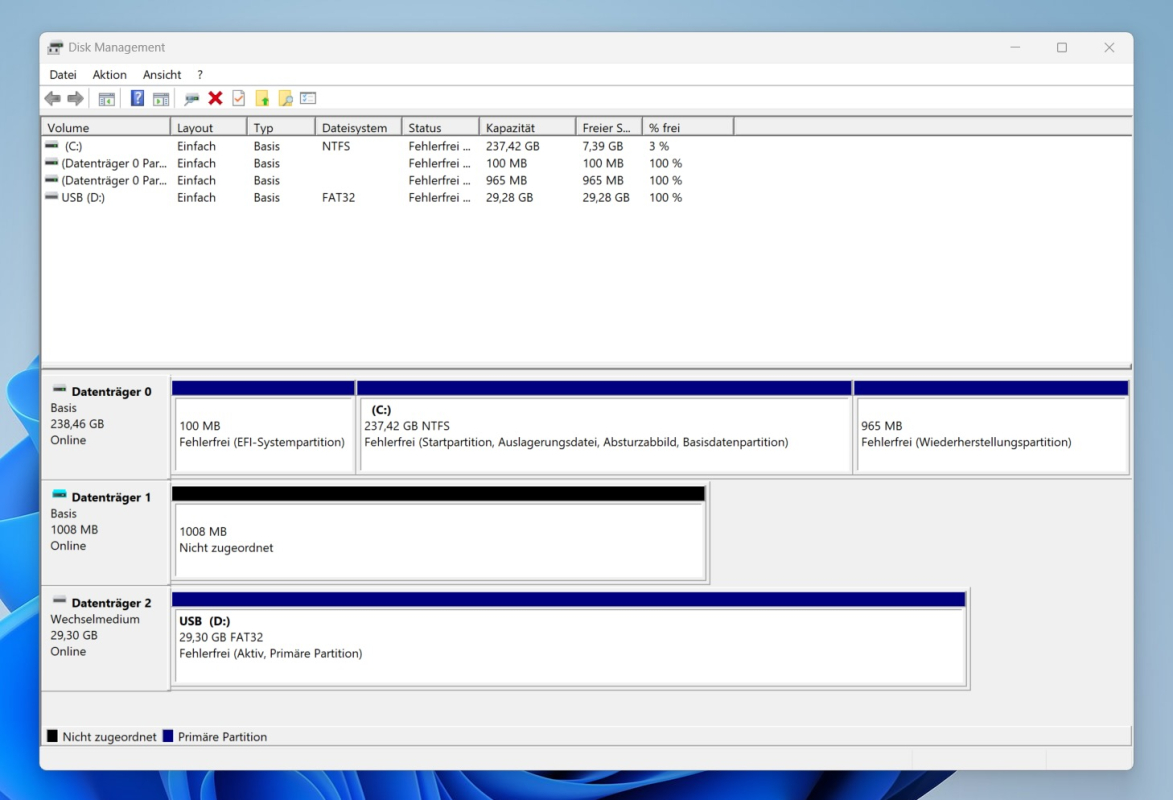Click the folder with magnifier icon
1173x800 pixels.
click(x=285, y=99)
